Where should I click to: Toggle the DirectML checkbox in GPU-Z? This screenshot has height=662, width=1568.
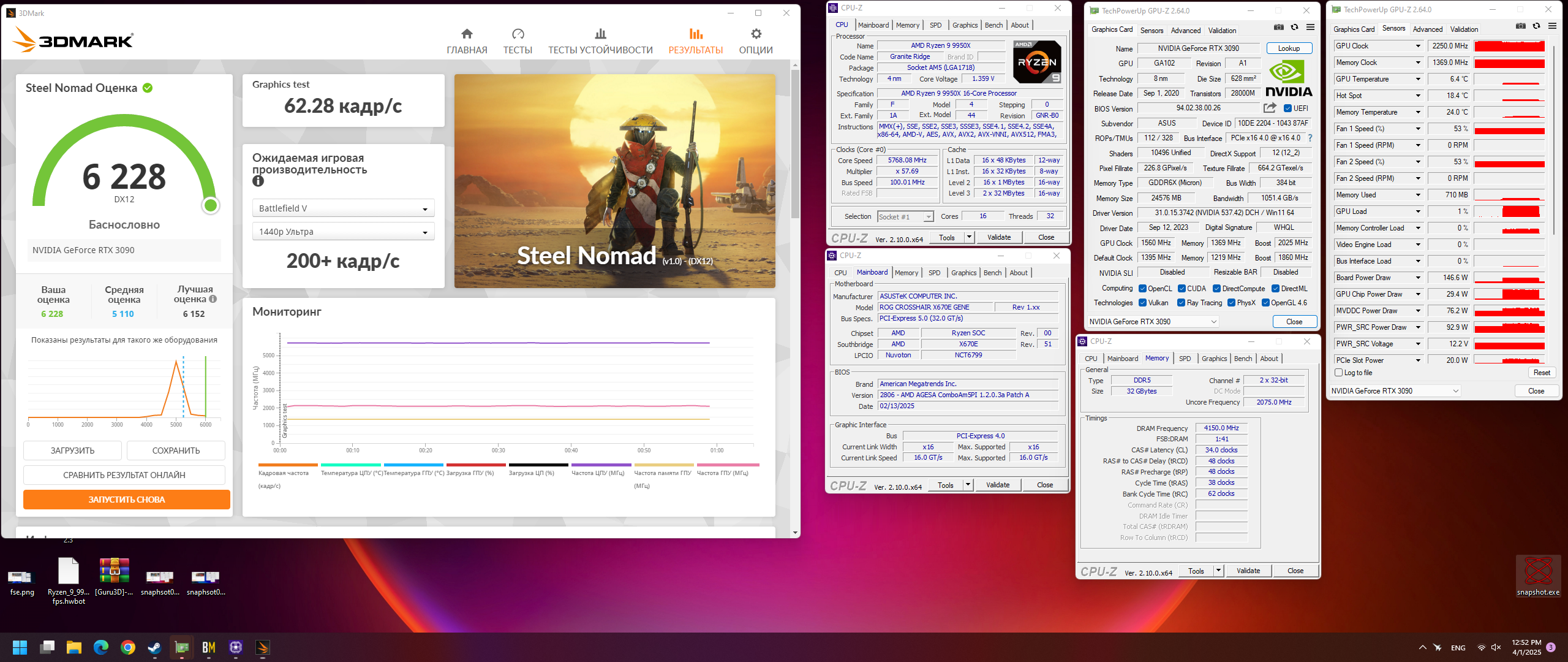click(1275, 289)
